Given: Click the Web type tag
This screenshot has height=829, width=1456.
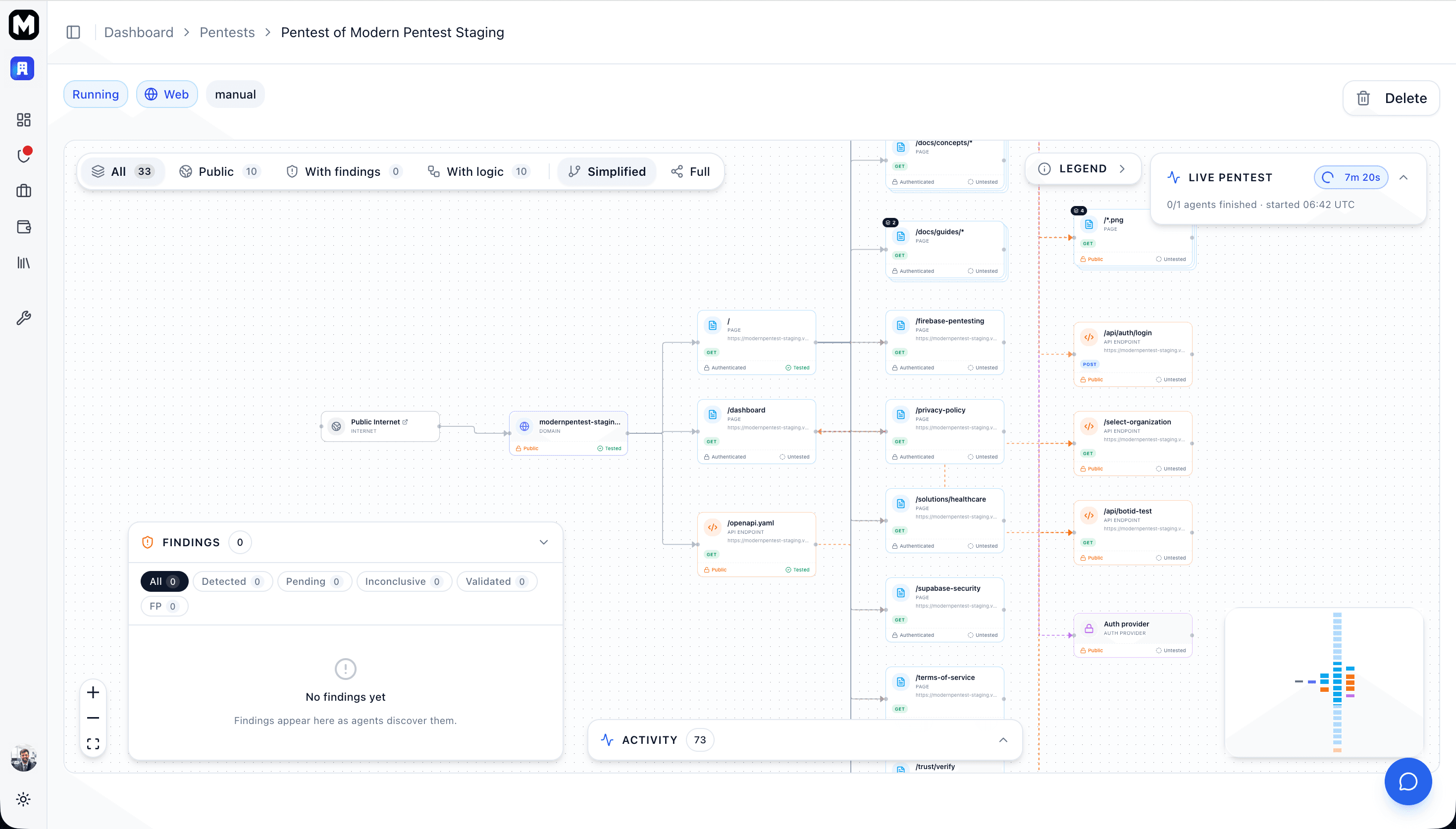Looking at the screenshot, I should pos(167,95).
